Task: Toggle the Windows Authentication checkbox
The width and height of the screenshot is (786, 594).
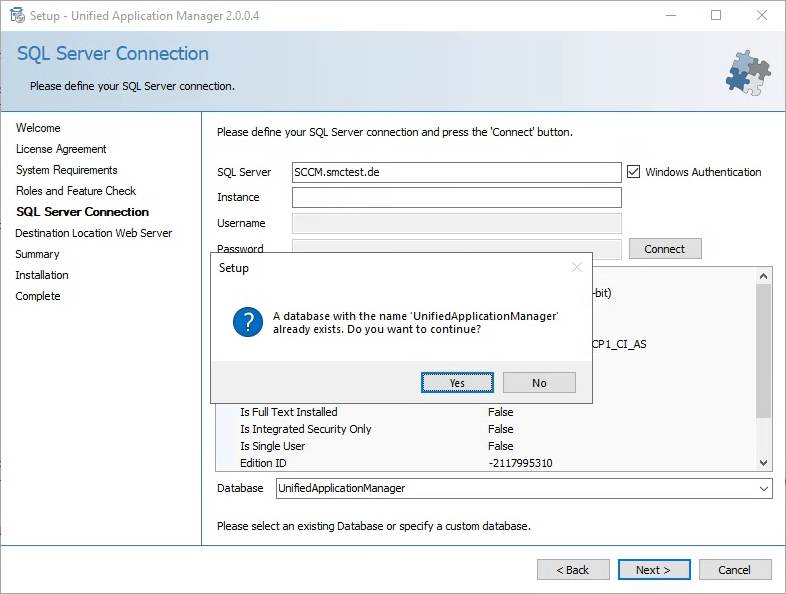Action: click(633, 172)
